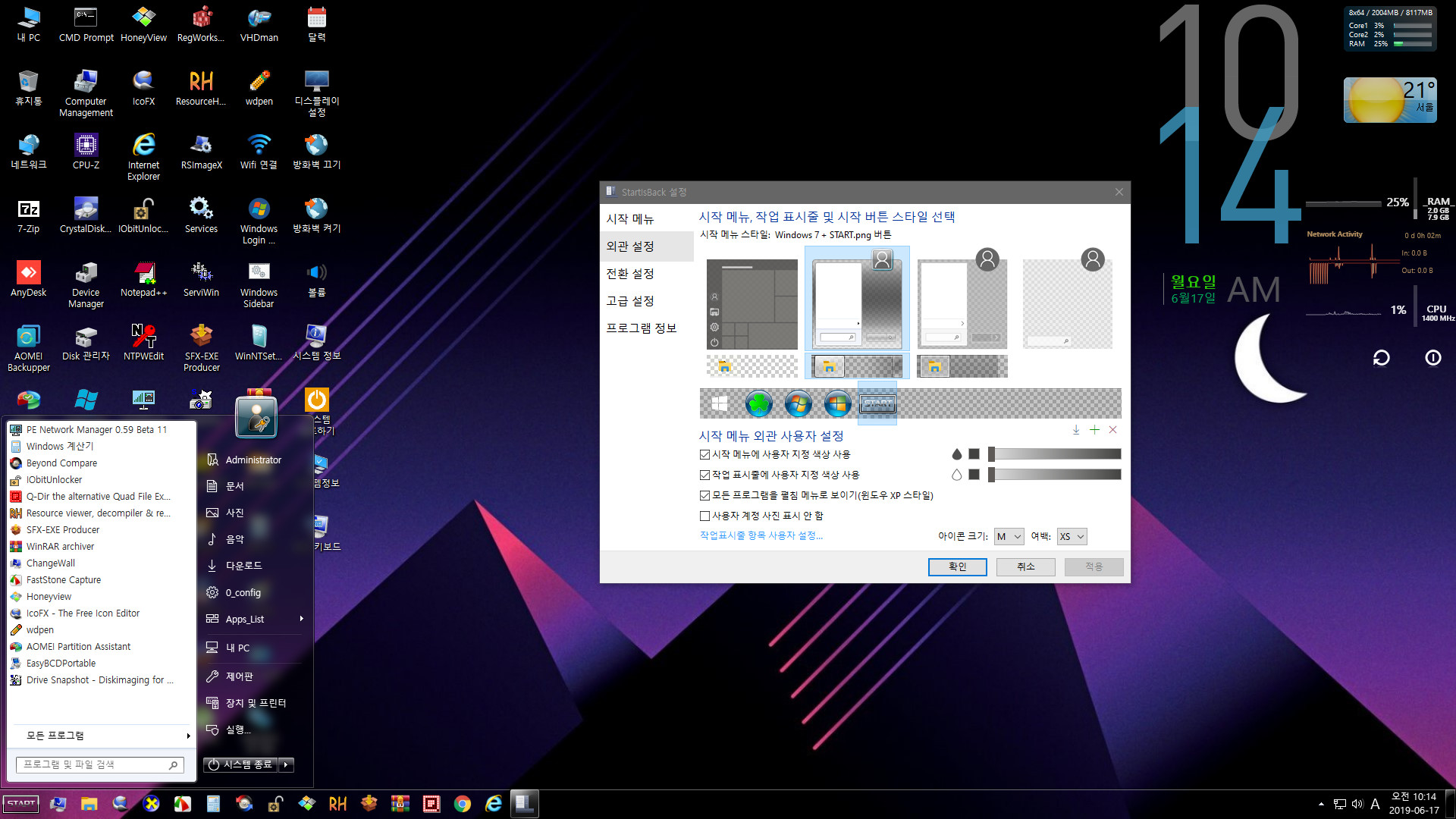Switch to 전환 설정 settings tab
This screenshot has width=1456, height=819.
[x=647, y=273]
